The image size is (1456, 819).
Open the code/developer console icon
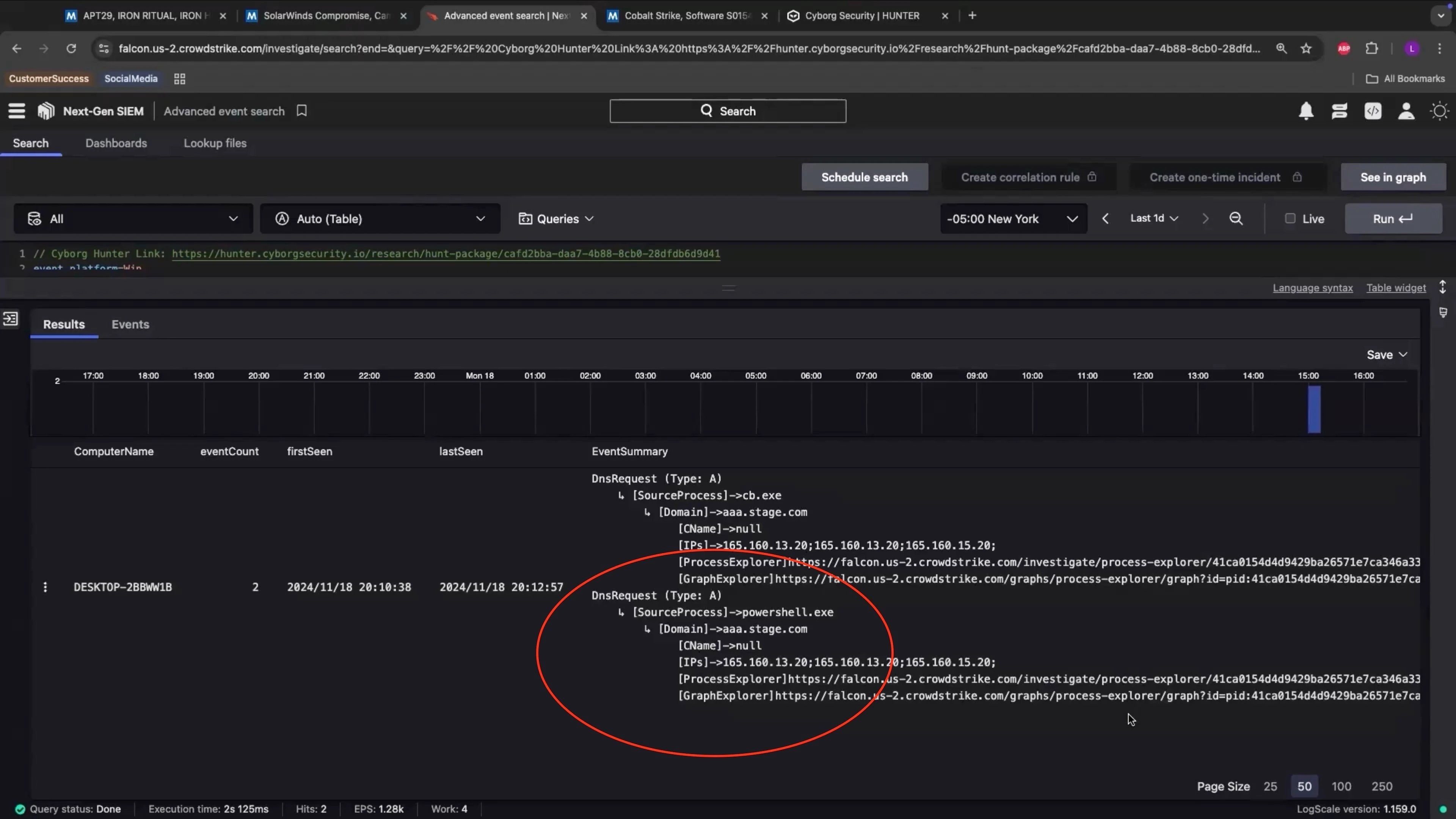(x=1373, y=111)
